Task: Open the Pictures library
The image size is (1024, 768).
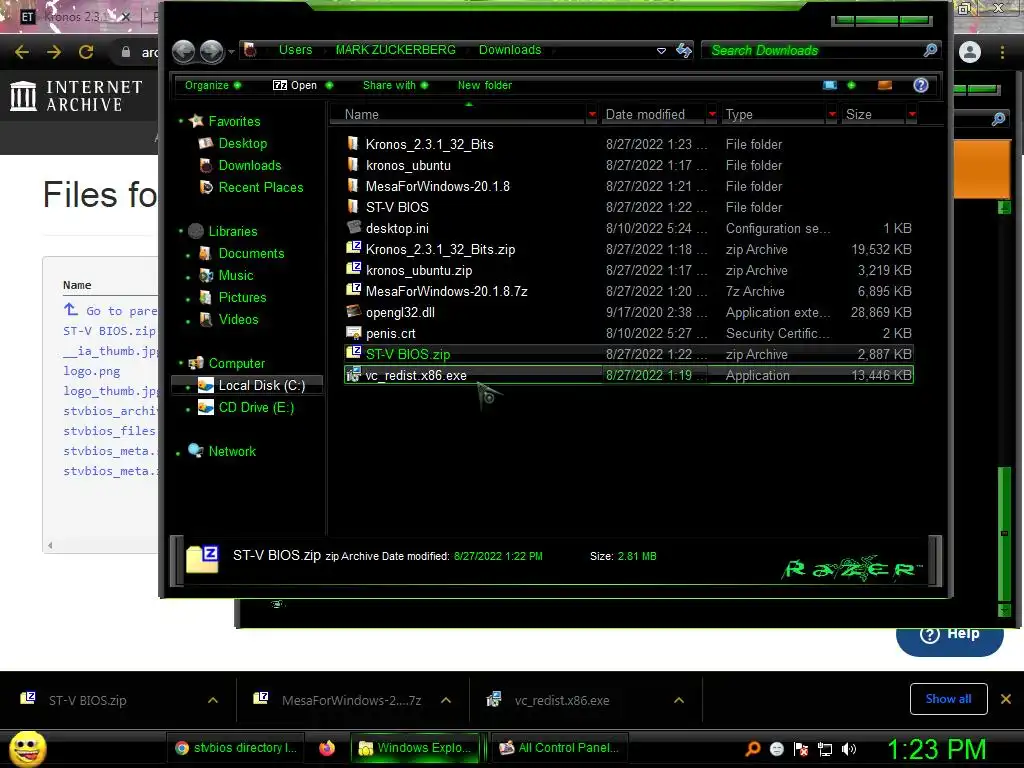Action: [x=242, y=297]
